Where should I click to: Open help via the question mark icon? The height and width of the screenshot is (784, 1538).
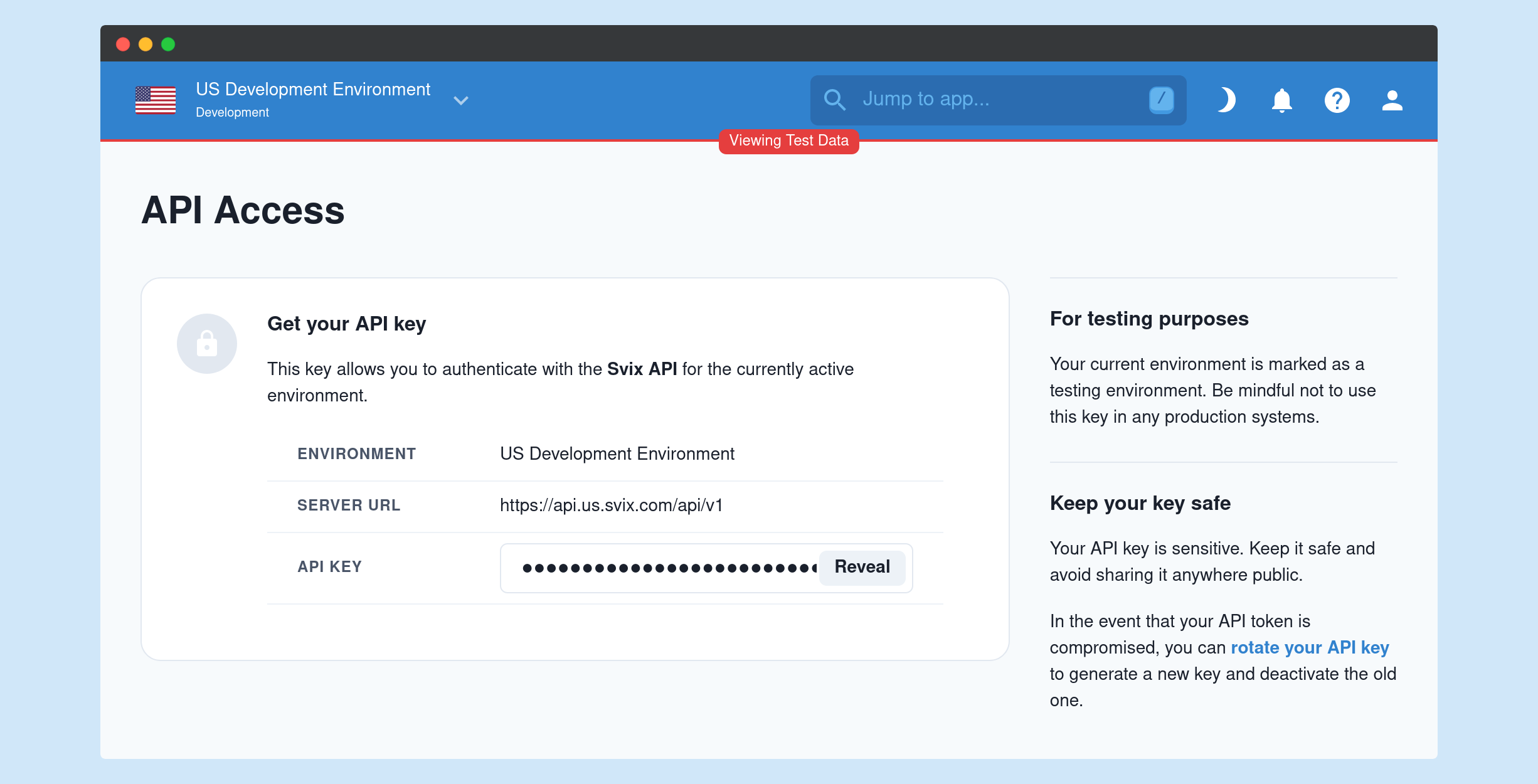[1337, 100]
